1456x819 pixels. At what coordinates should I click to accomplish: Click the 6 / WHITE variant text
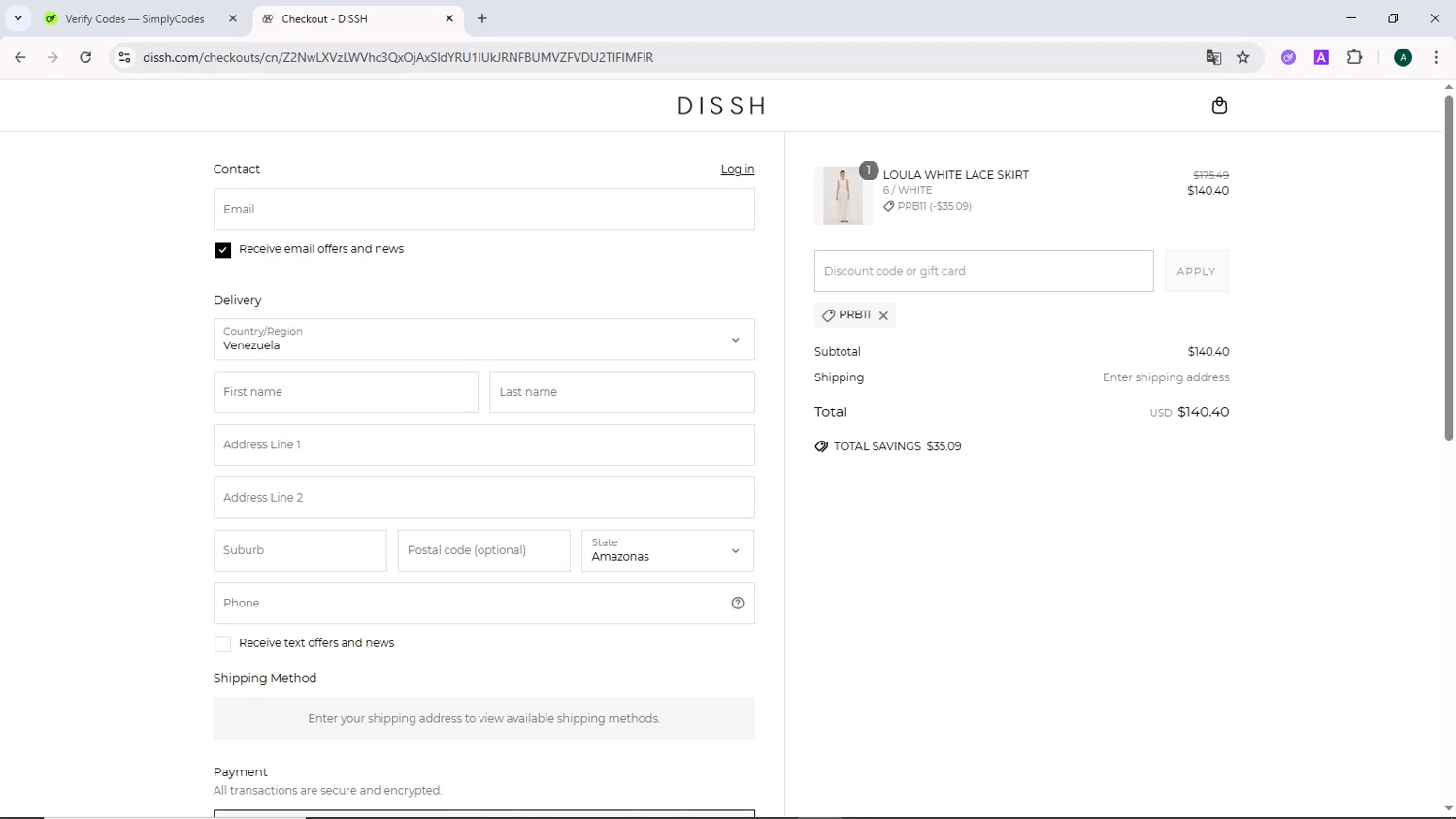(907, 190)
